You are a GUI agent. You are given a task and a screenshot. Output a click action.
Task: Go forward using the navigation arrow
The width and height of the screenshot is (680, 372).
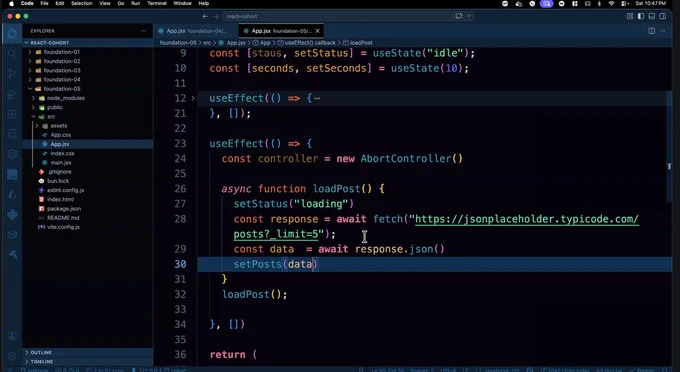pos(216,16)
